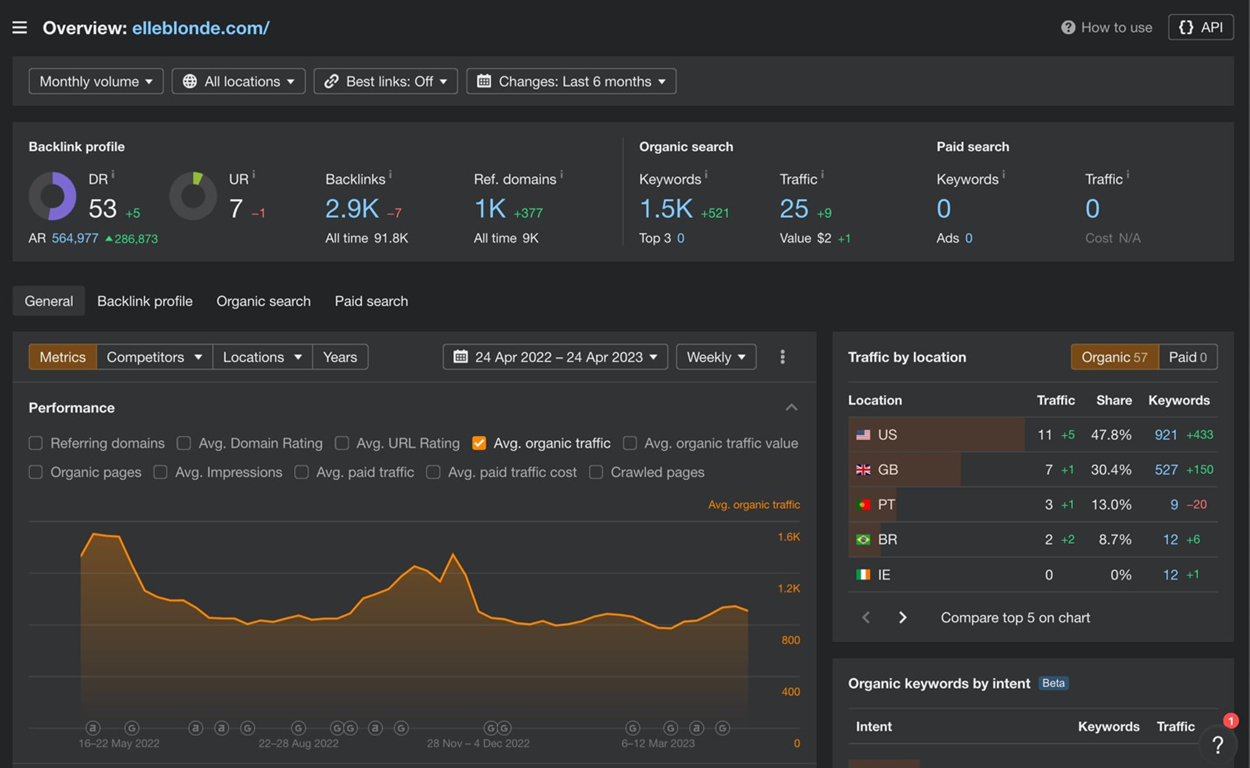Enable the Avg. Domain Rating checkbox

coord(184,443)
